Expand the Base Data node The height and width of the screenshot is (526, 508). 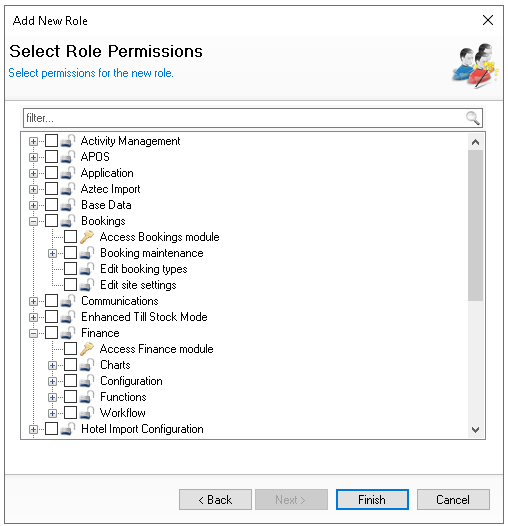point(33,205)
